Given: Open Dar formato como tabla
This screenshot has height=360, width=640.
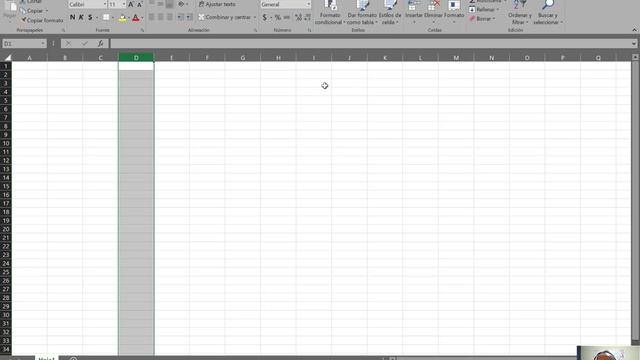Looking at the screenshot, I should [x=362, y=13].
